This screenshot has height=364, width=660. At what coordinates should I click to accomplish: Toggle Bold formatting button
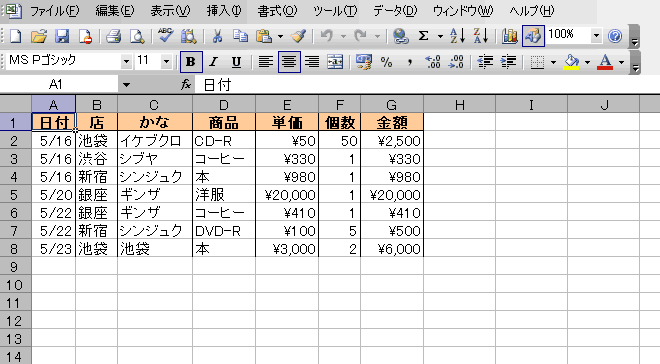pos(191,62)
